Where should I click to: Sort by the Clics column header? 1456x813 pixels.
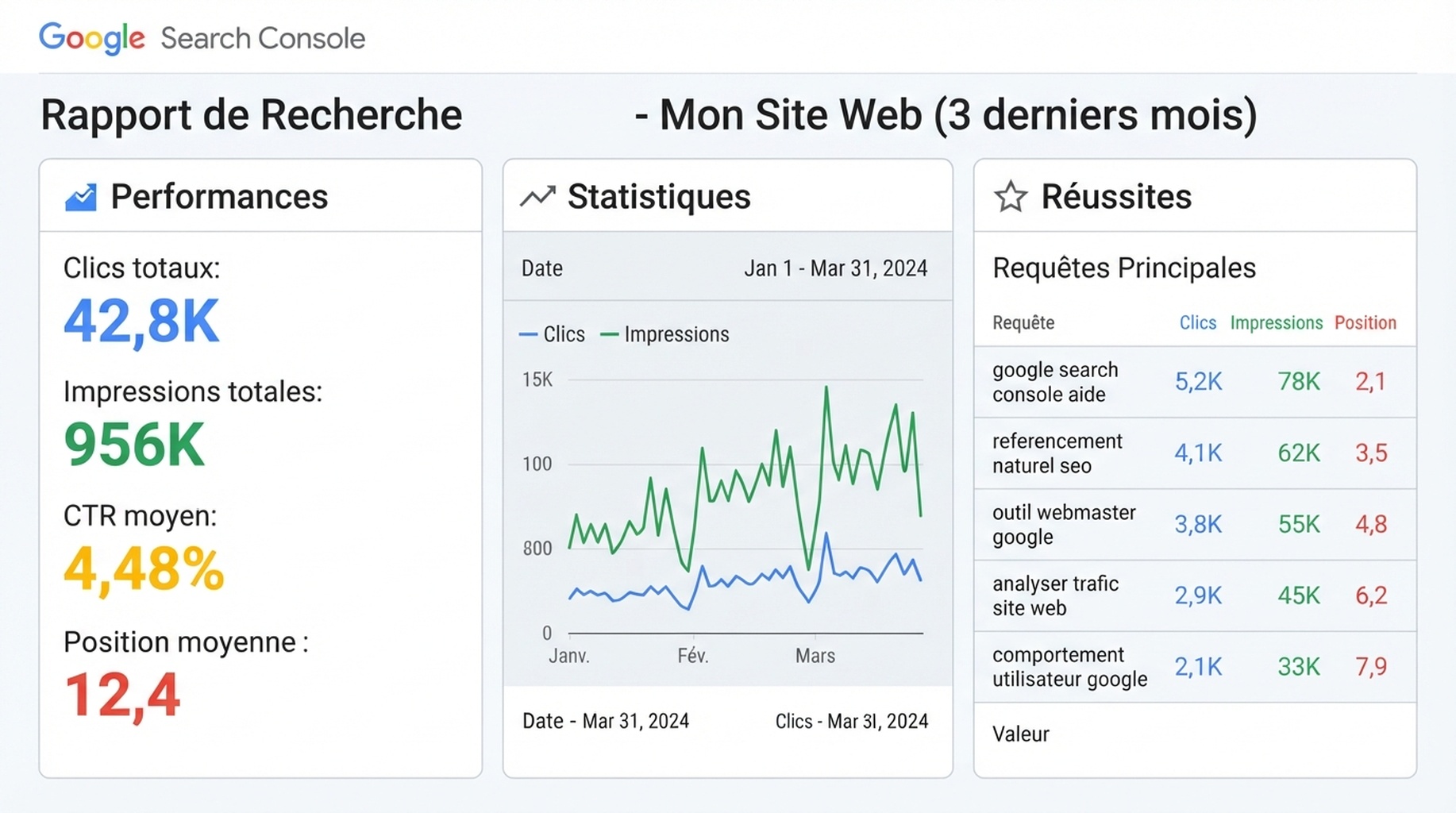[x=1198, y=322]
